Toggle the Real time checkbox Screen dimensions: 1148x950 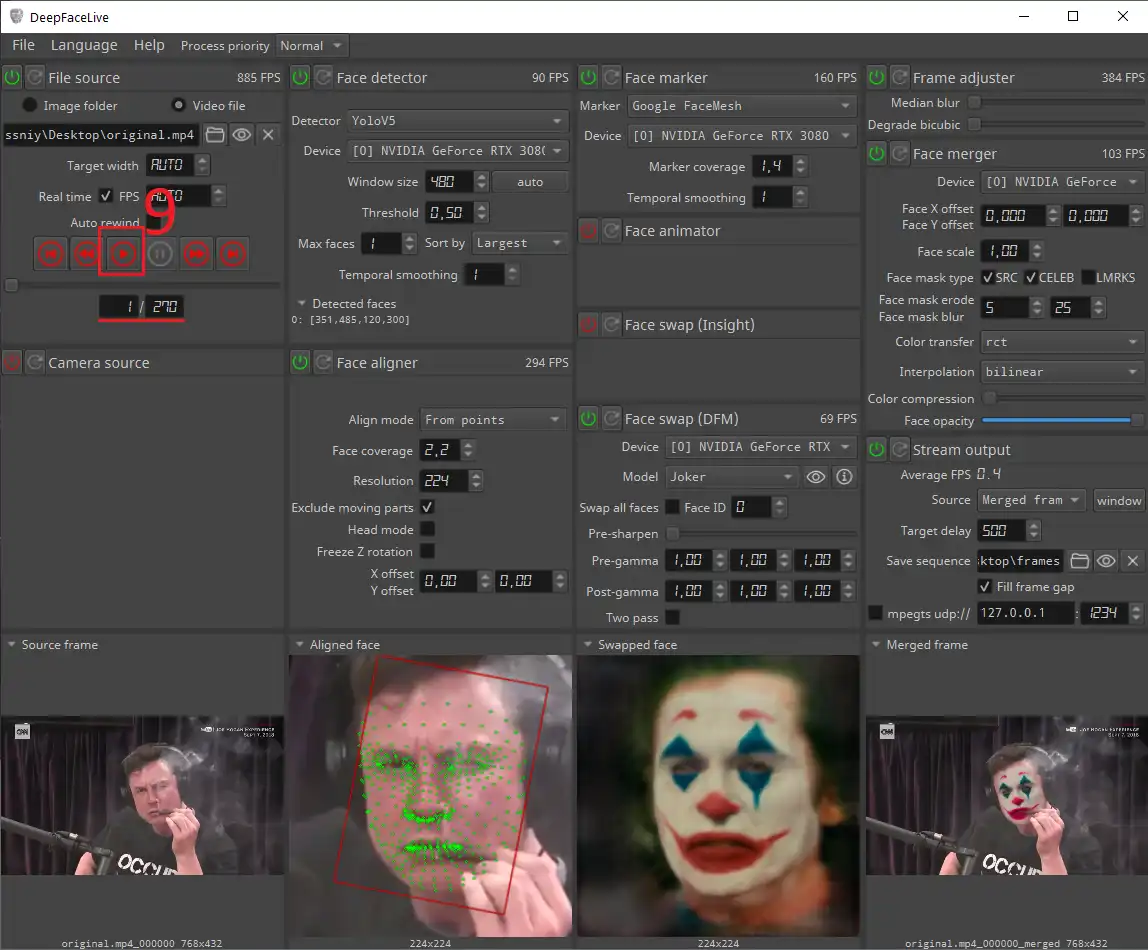105,196
